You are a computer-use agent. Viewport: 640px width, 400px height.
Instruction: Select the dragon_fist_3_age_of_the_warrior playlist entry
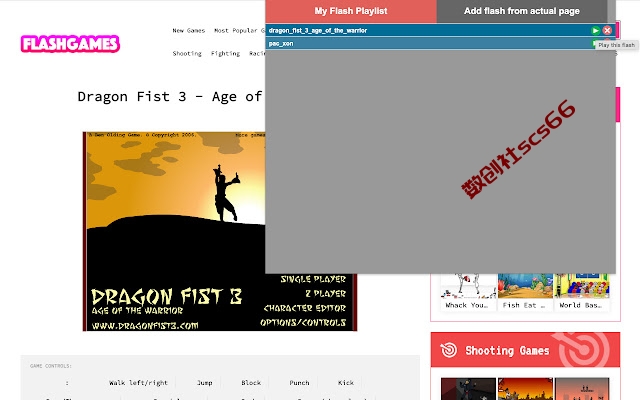pos(440,30)
